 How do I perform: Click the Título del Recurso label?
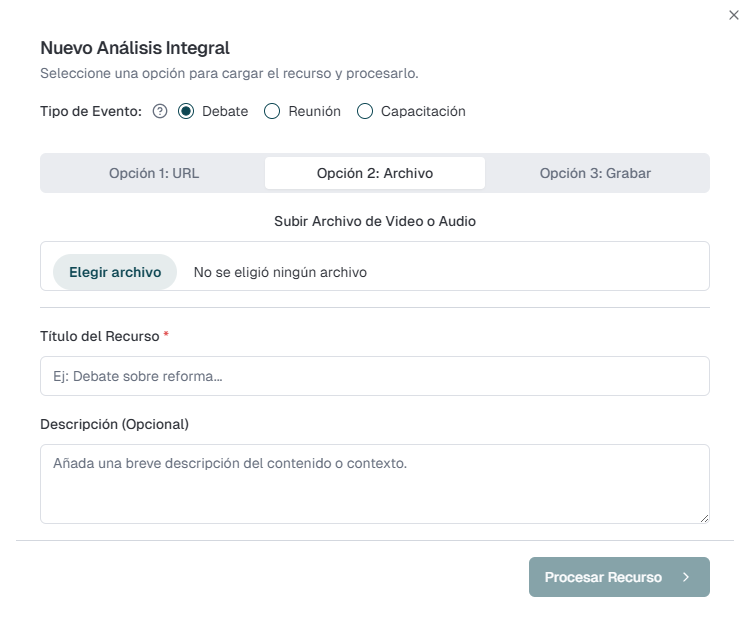coord(99,336)
